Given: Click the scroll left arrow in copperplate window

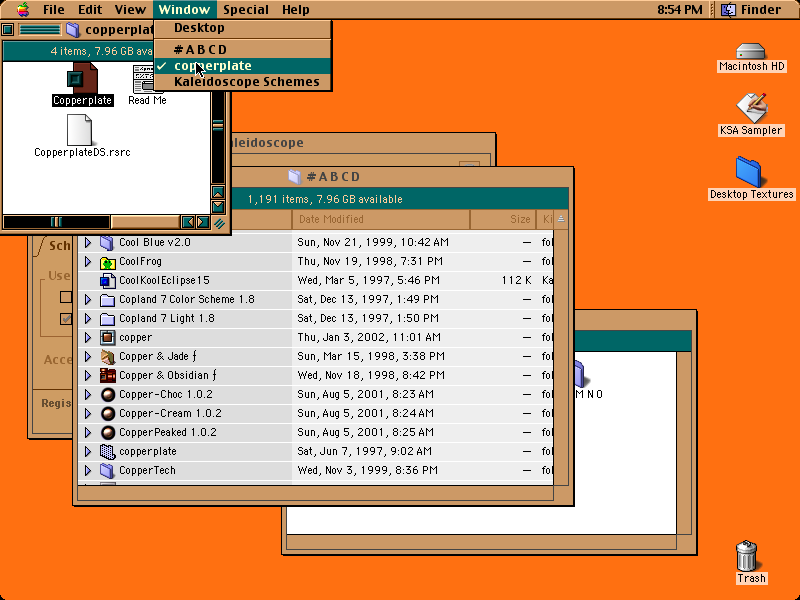Looking at the screenshot, I should (188, 222).
